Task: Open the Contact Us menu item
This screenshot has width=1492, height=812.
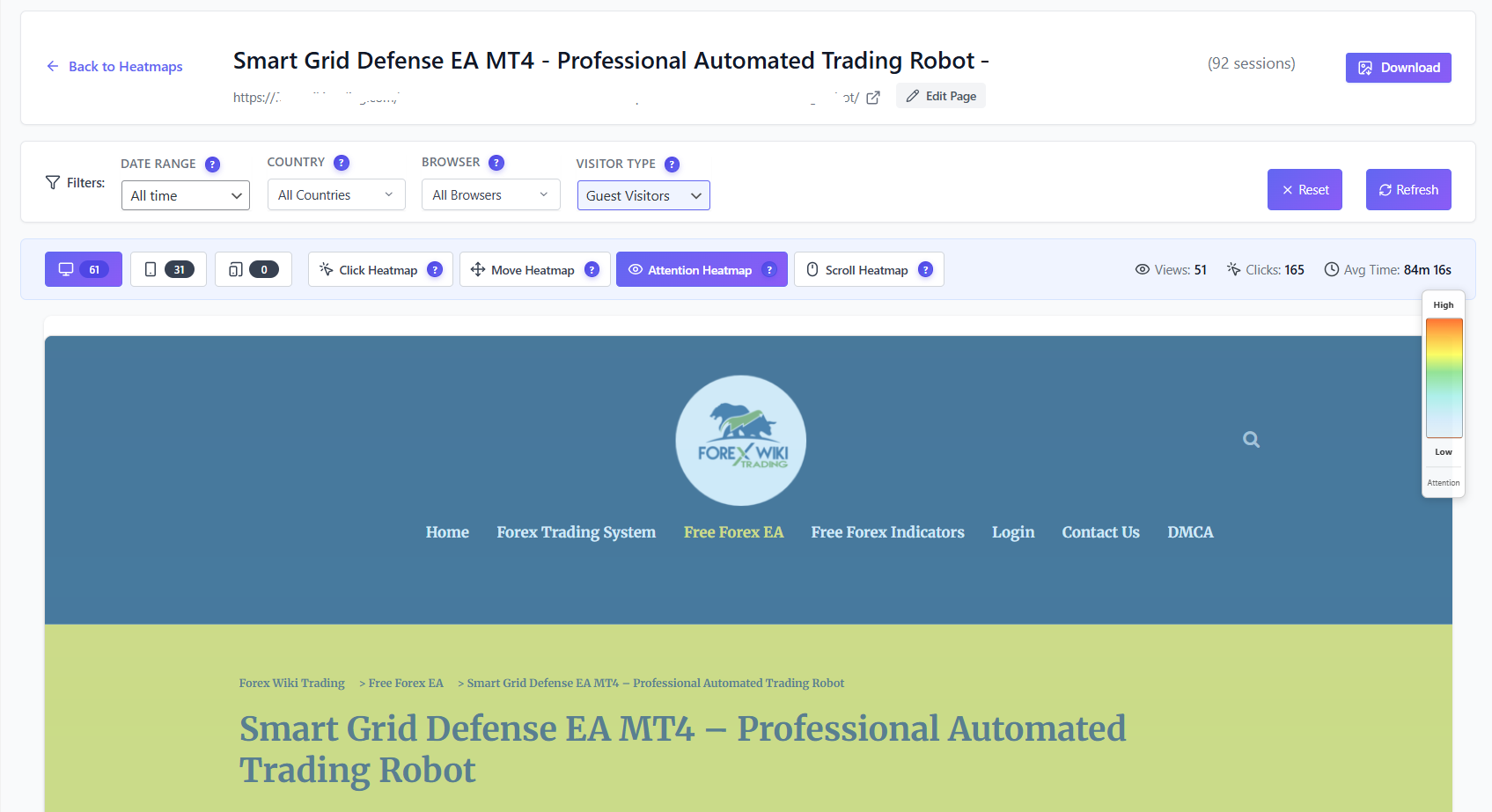Action: [x=1101, y=532]
